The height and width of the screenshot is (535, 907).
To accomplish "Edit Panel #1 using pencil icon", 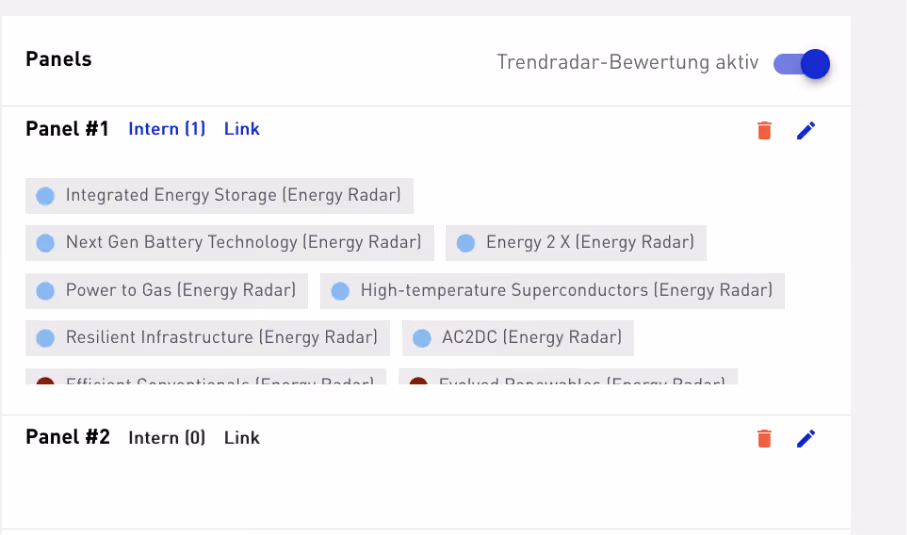I will (x=806, y=130).
